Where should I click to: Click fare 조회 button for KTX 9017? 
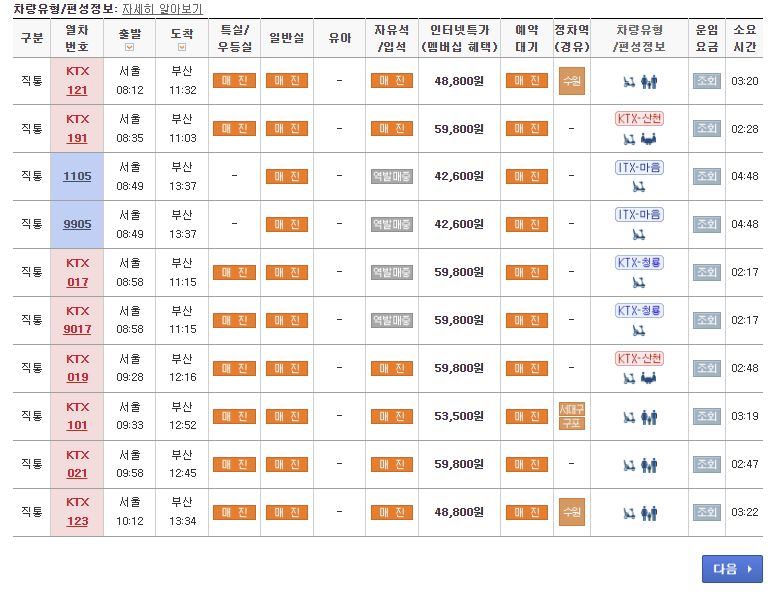pyautogui.click(x=706, y=320)
